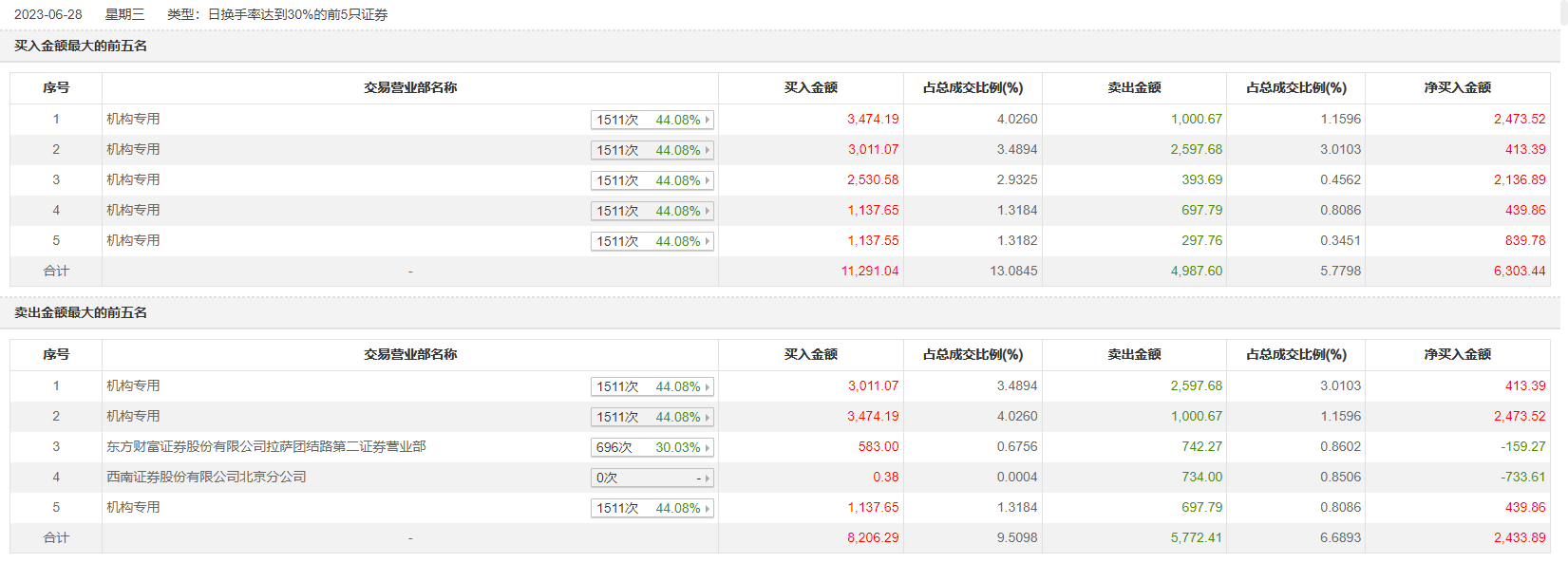Screen dimensions: 1568x563
Task: Click the net value -733.61
Action: coord(1522,477)
